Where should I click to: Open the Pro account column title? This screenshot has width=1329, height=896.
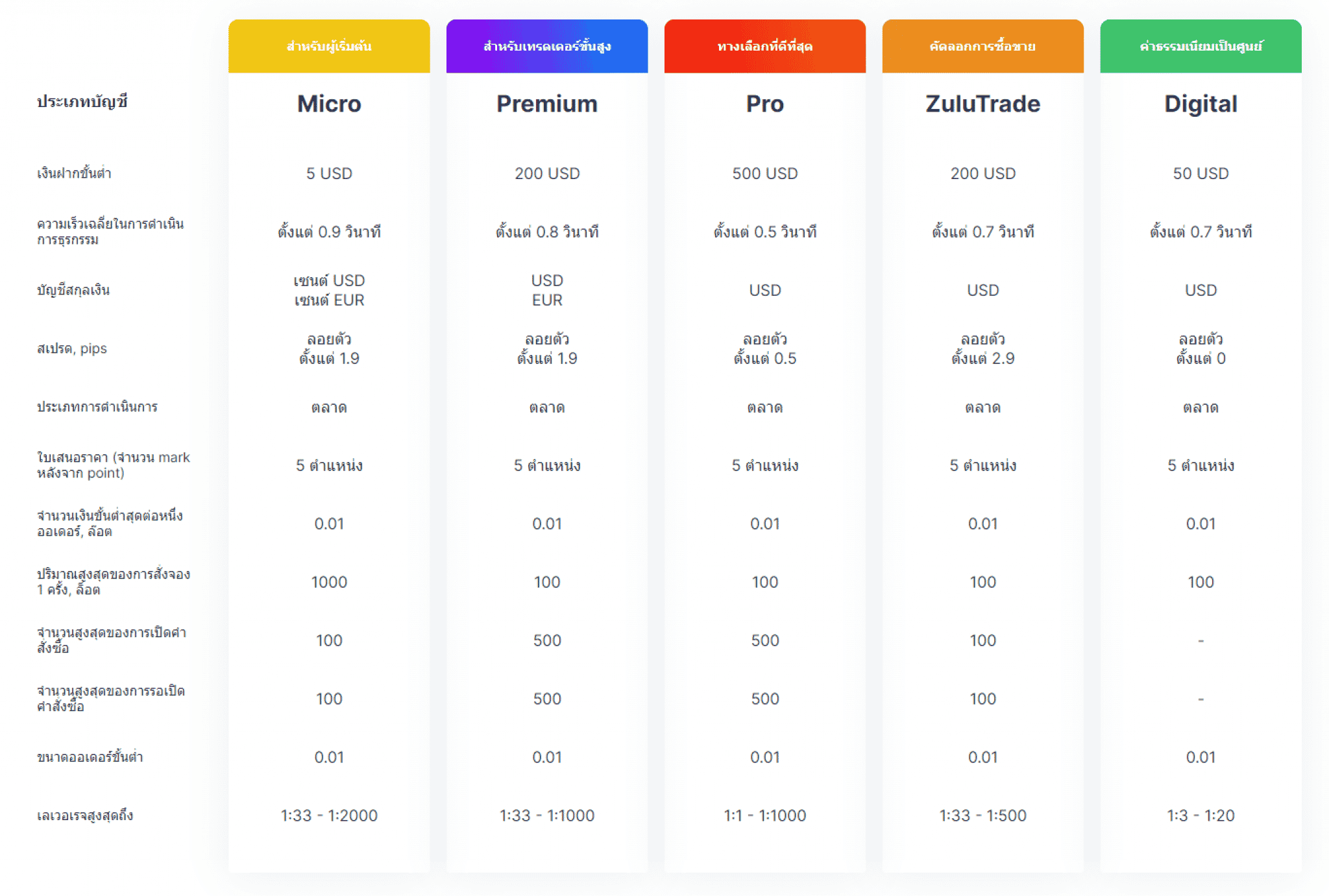tap(765, 104)
